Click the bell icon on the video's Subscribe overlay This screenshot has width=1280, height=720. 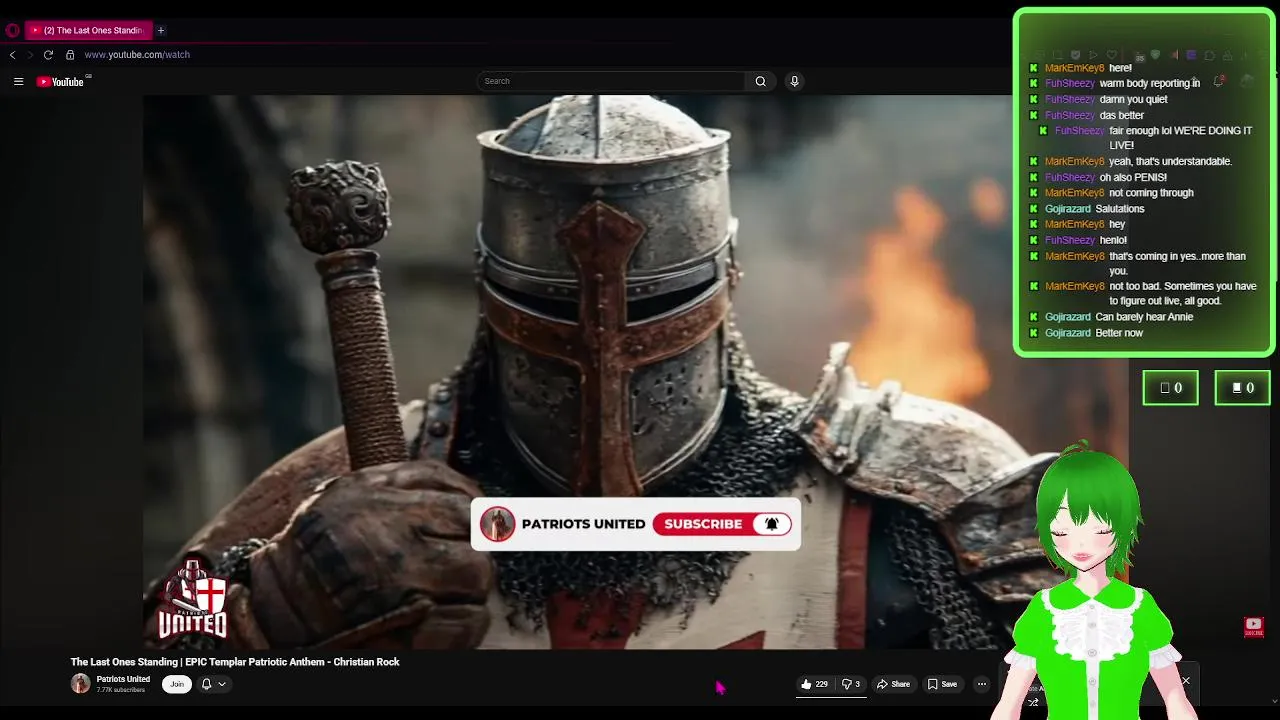[772, 524]
